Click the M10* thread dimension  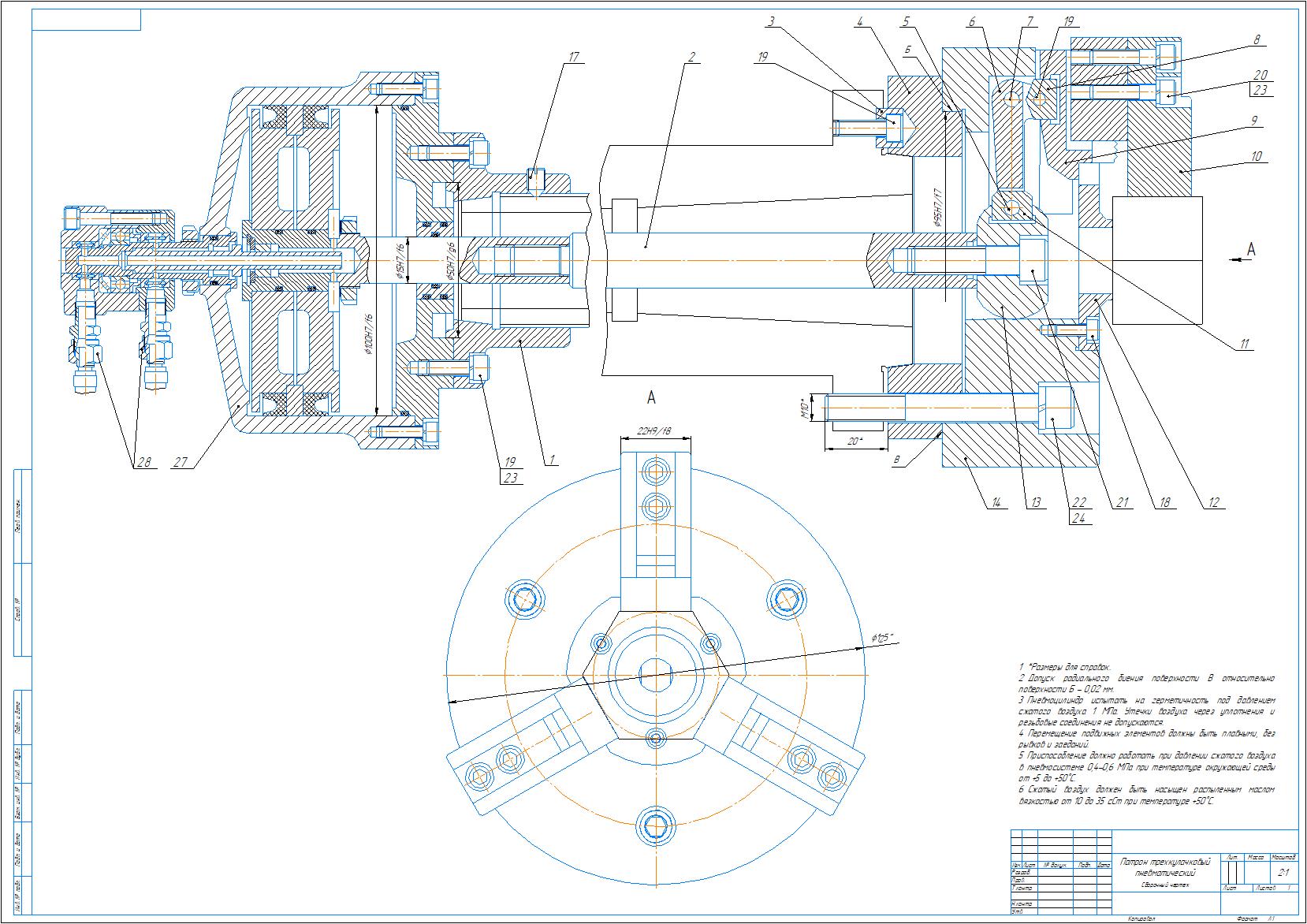tap(804, 407)
